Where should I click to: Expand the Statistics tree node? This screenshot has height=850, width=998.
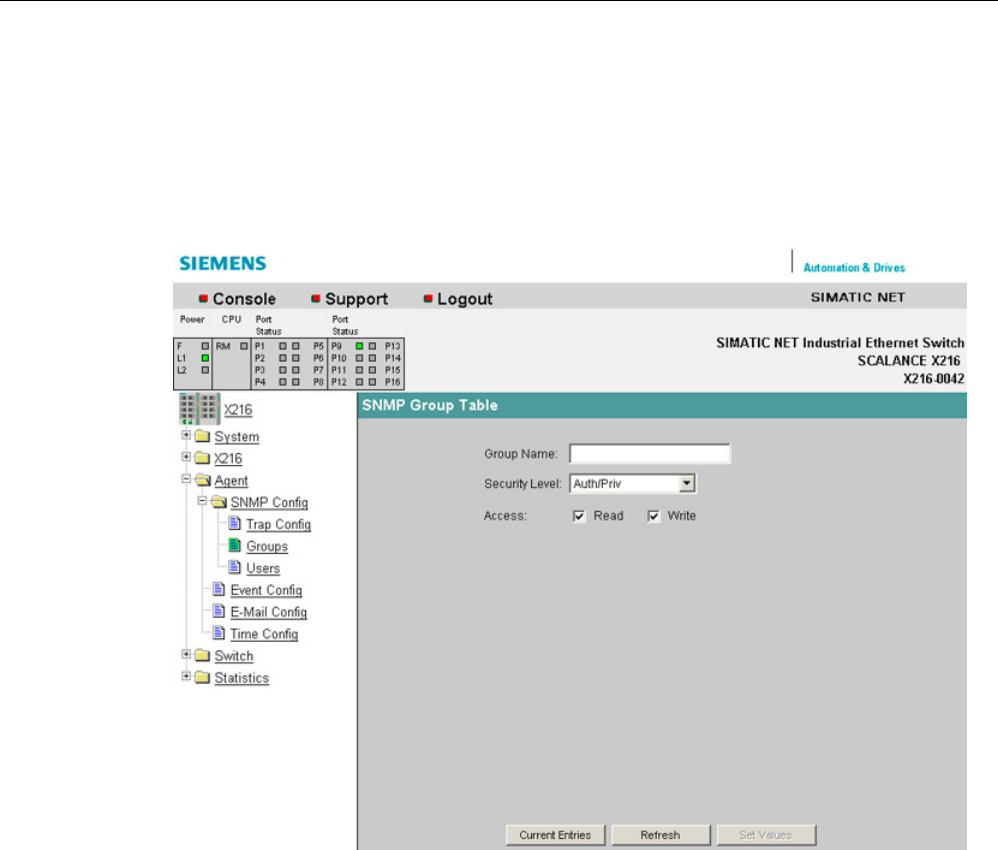(x=186, y=676)
